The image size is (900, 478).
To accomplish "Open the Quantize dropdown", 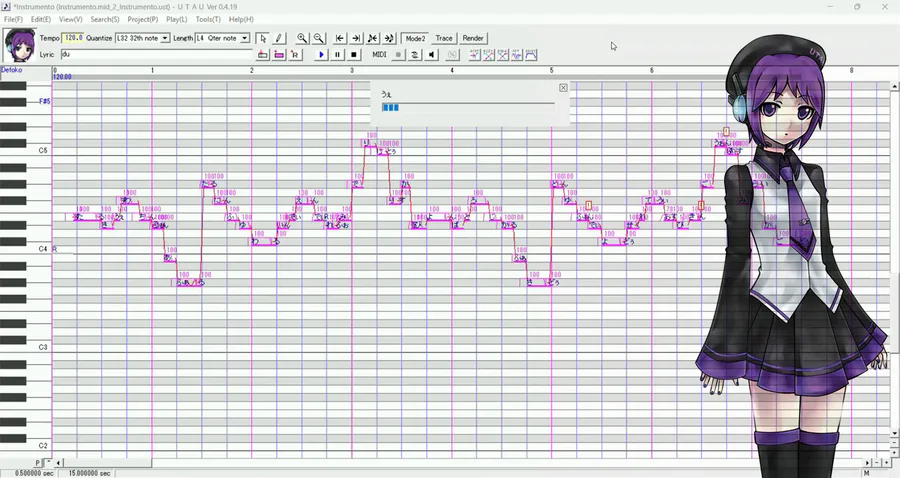I will (x=165, y=38).
